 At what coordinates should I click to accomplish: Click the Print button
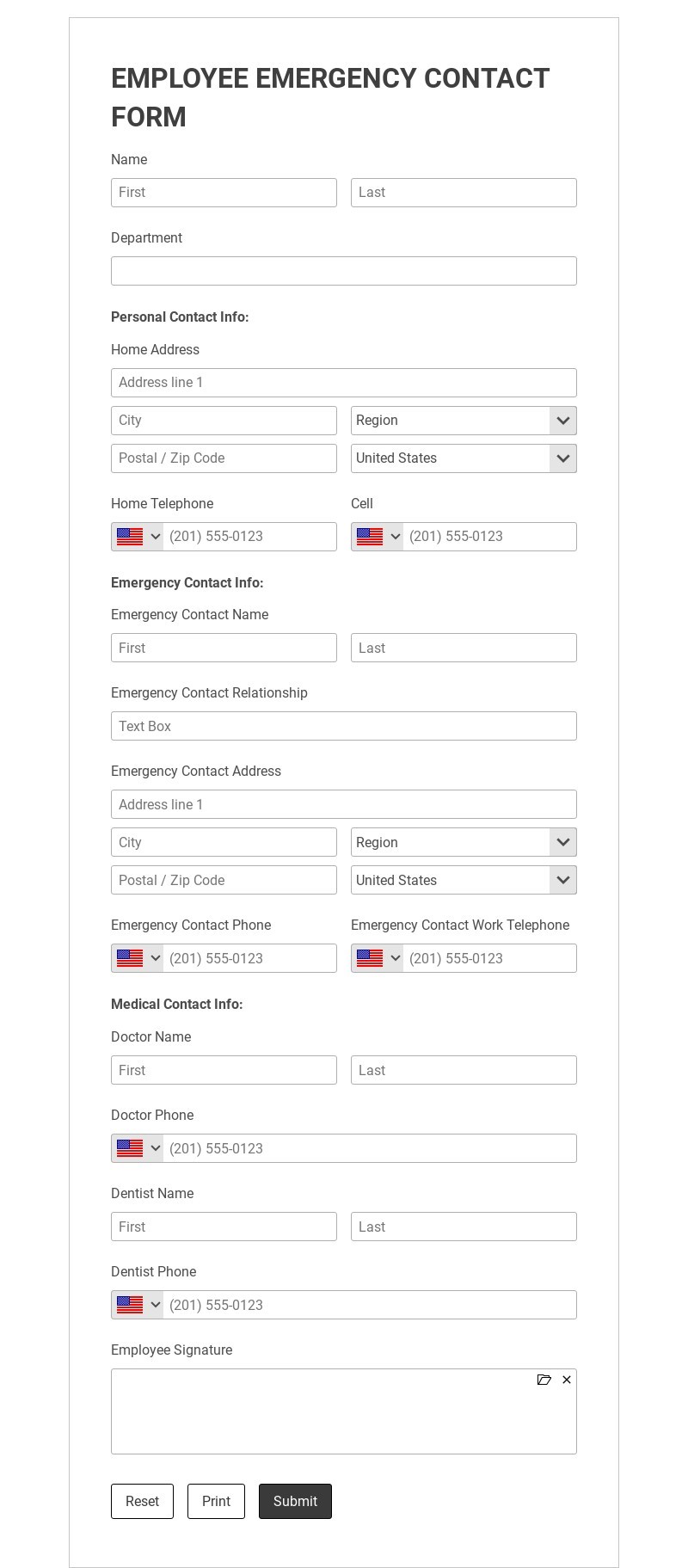(216, 1501)
